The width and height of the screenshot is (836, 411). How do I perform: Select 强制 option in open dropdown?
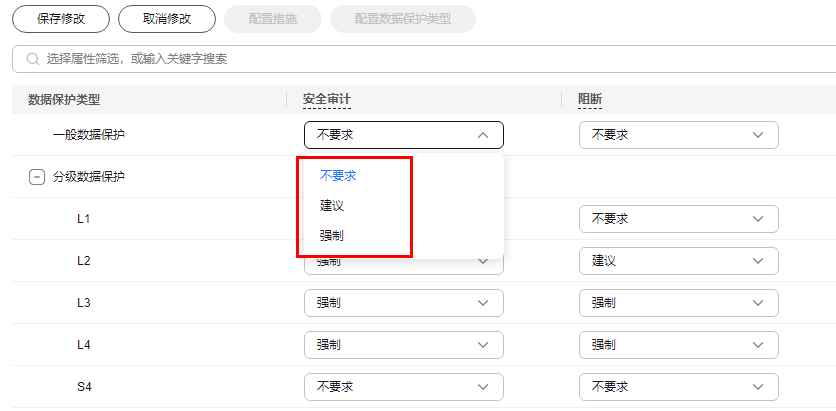point(332,236)
